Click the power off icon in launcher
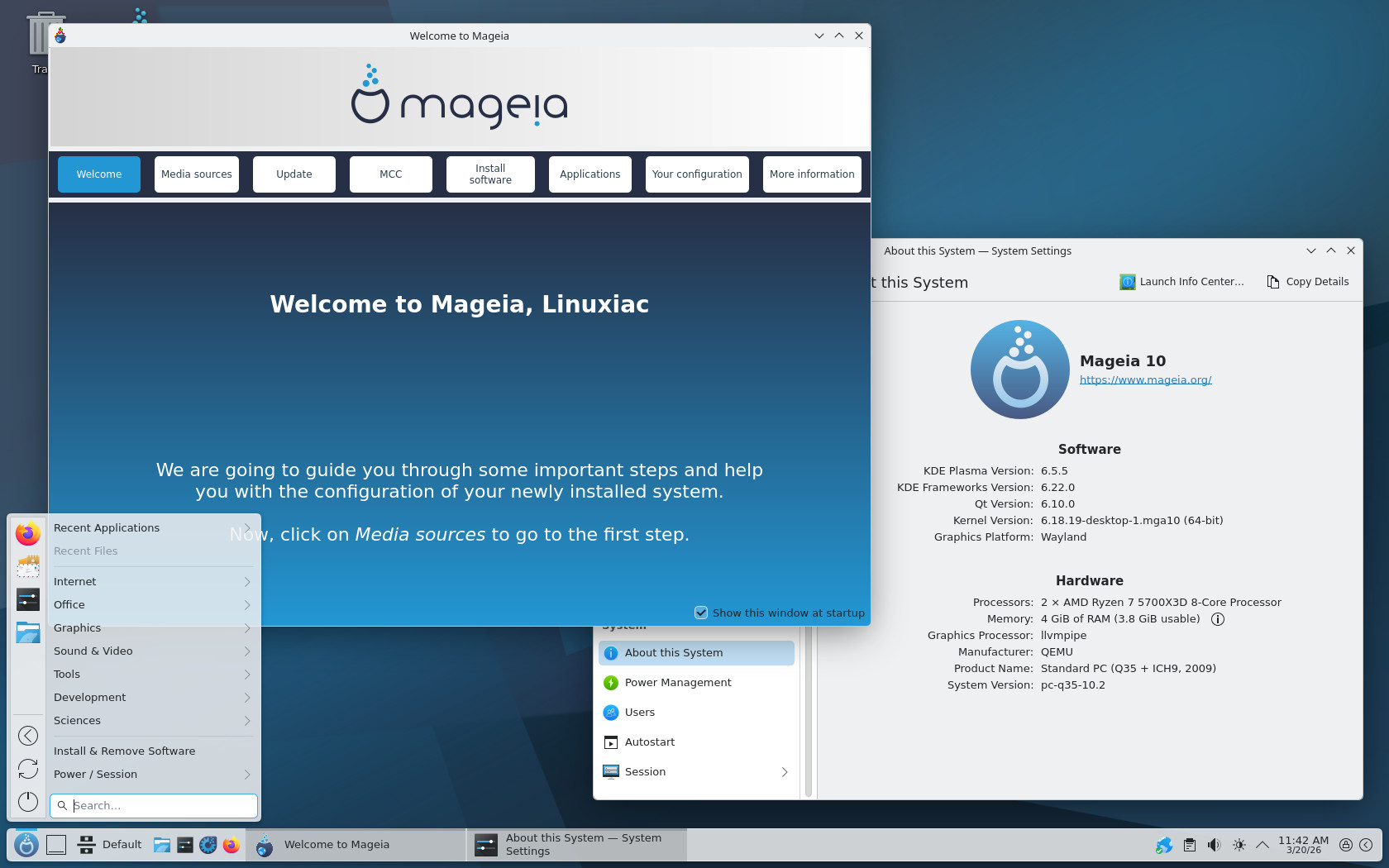The width and height of the screenshot is (1389, 868). pyautogui.click(x=28, y=801)
